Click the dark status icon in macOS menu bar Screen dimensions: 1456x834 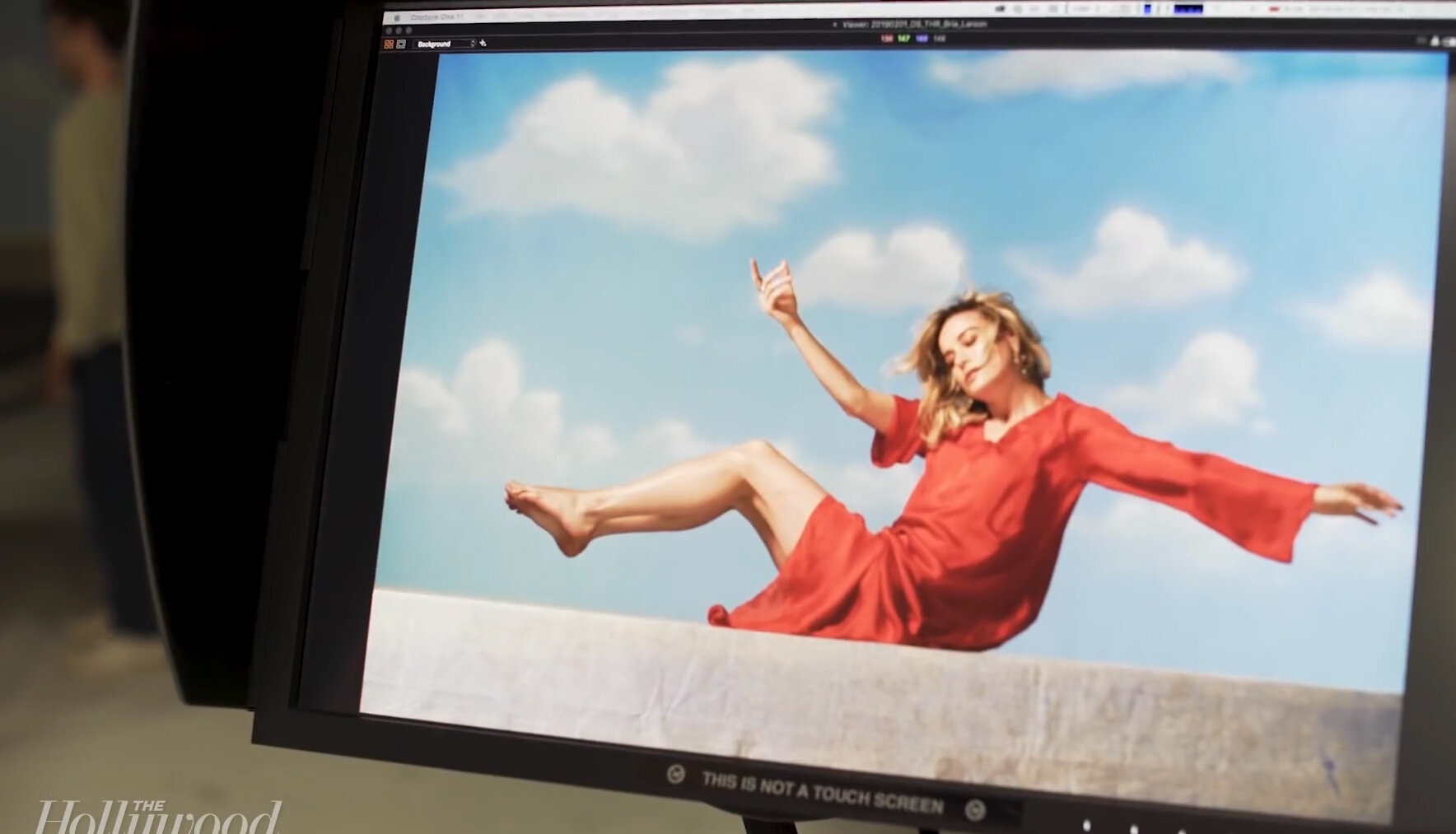click(x=1000, y=9)
